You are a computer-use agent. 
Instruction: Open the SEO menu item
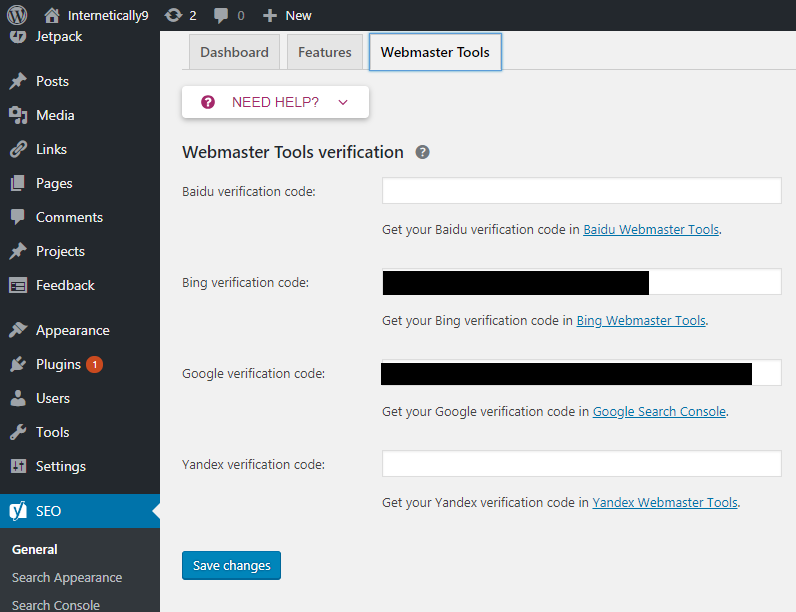pos(80,511)
